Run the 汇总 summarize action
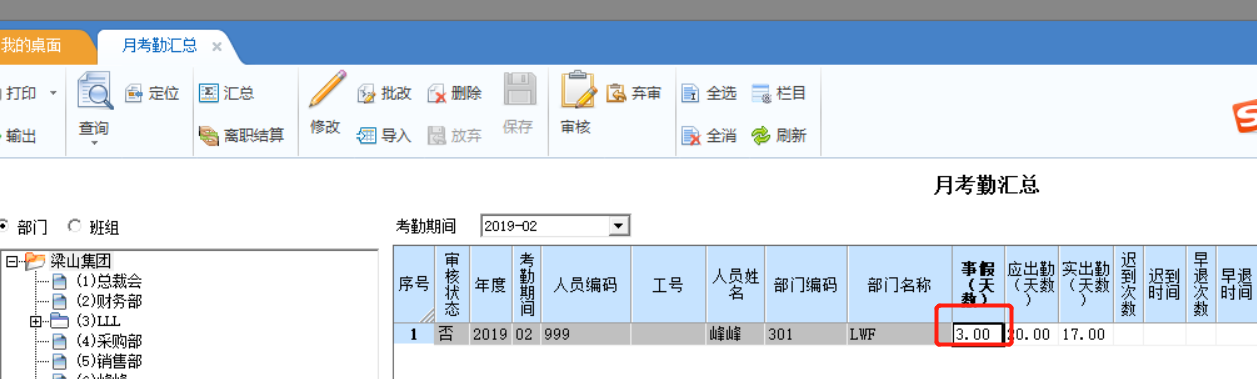The width and height of the screenshot is (1257, 379). click(226, 93)
